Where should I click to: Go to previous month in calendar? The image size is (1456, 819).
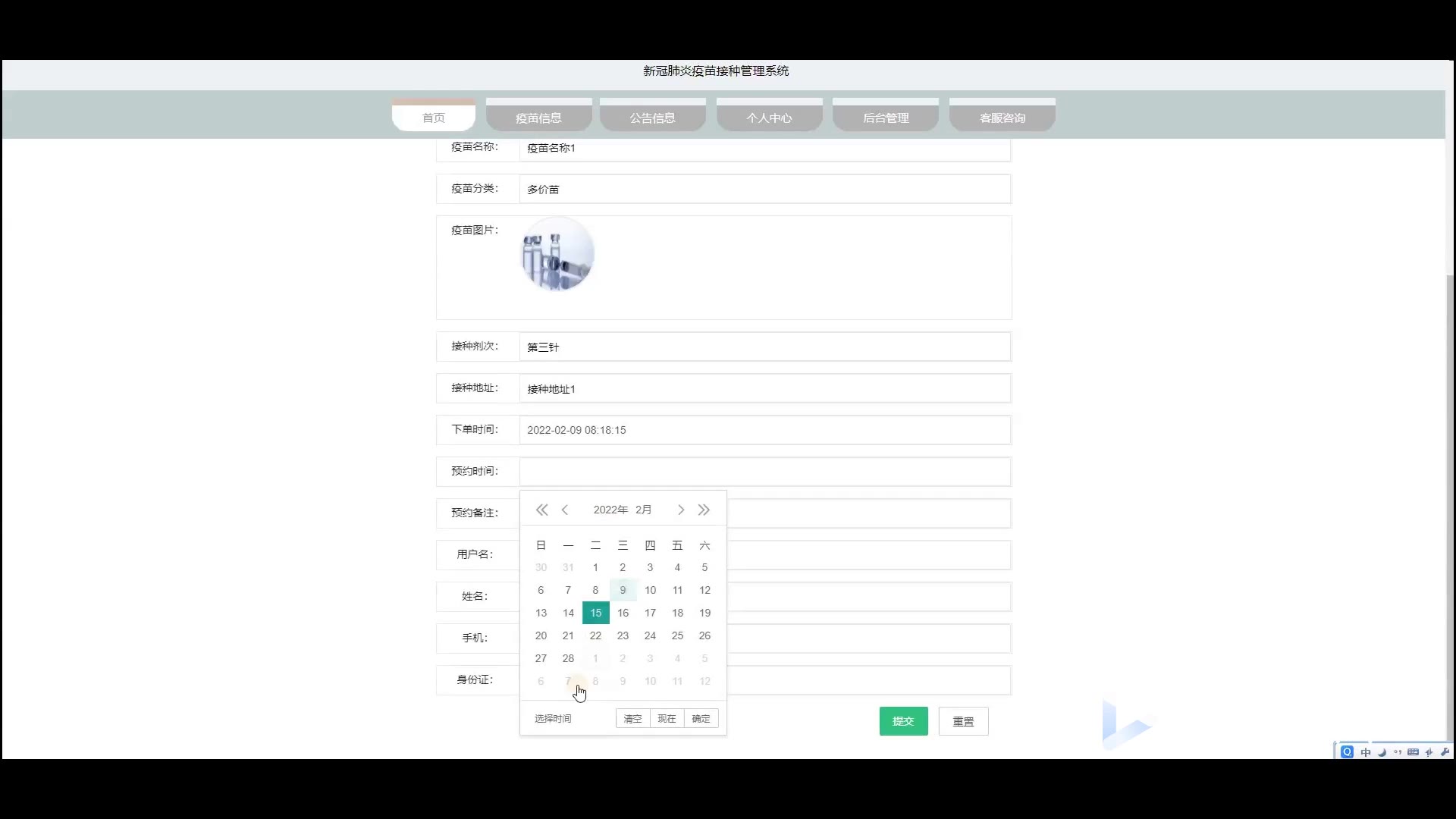tap(565, 510)
